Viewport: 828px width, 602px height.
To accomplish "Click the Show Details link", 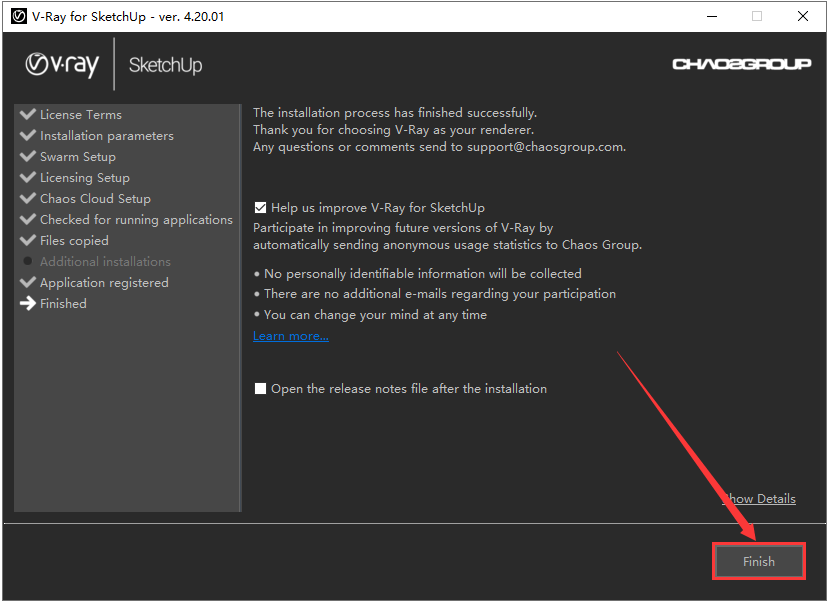I will pyautogui.click(x=759, y=498).
